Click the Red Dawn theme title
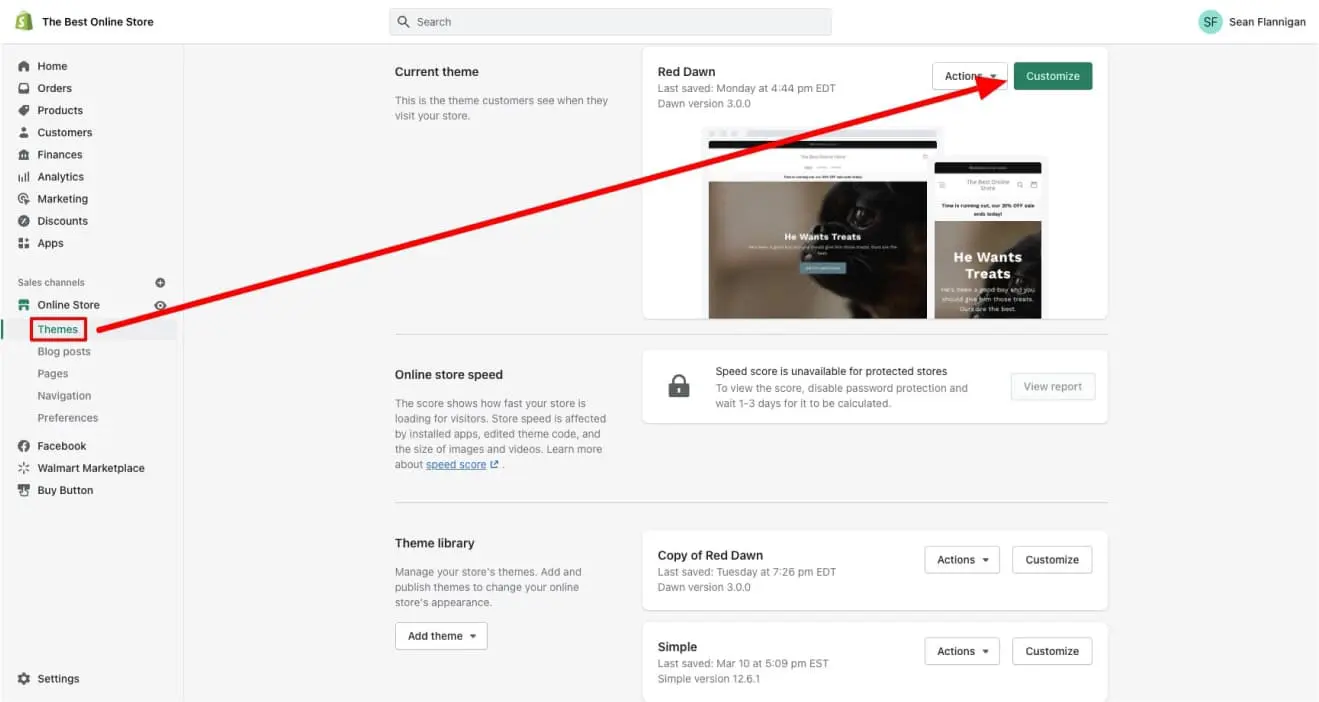Image resolution: width=1319 pixels, height=702 pixels. (686, 72)
